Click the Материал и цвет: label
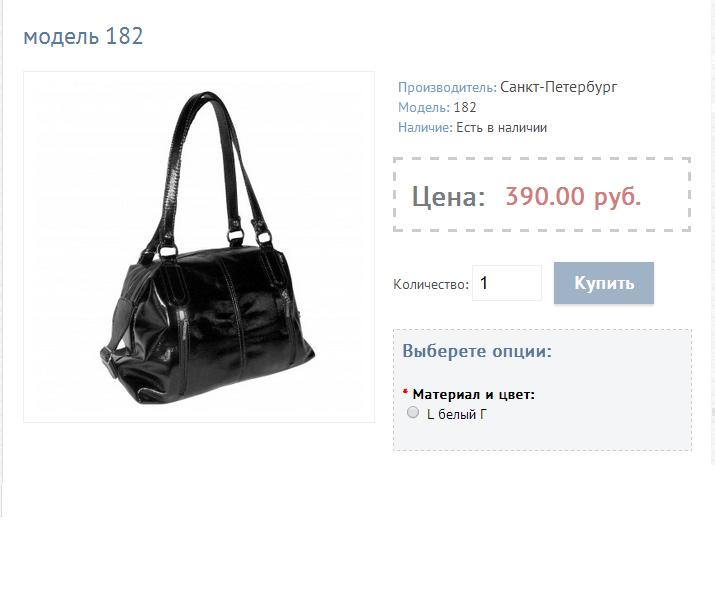The image size is (715, 603). tap(473, 394)
